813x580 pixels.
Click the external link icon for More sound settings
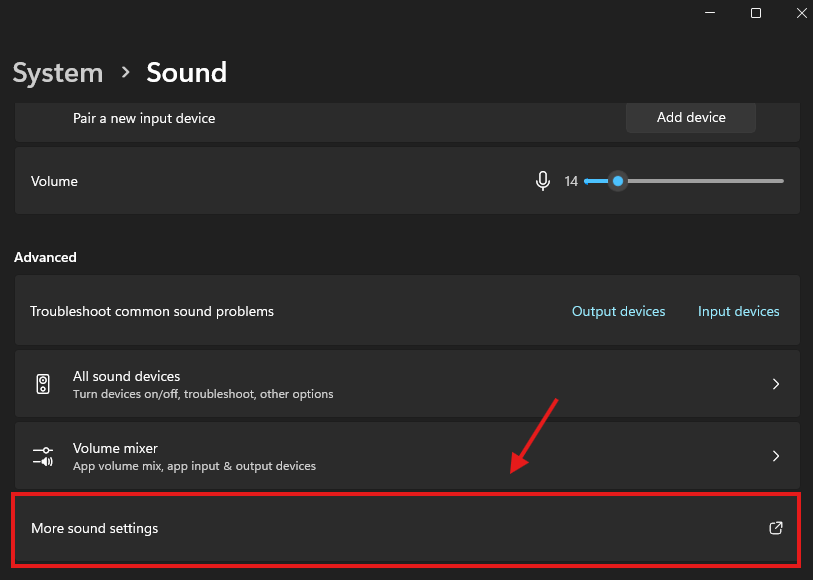[775, 528]
